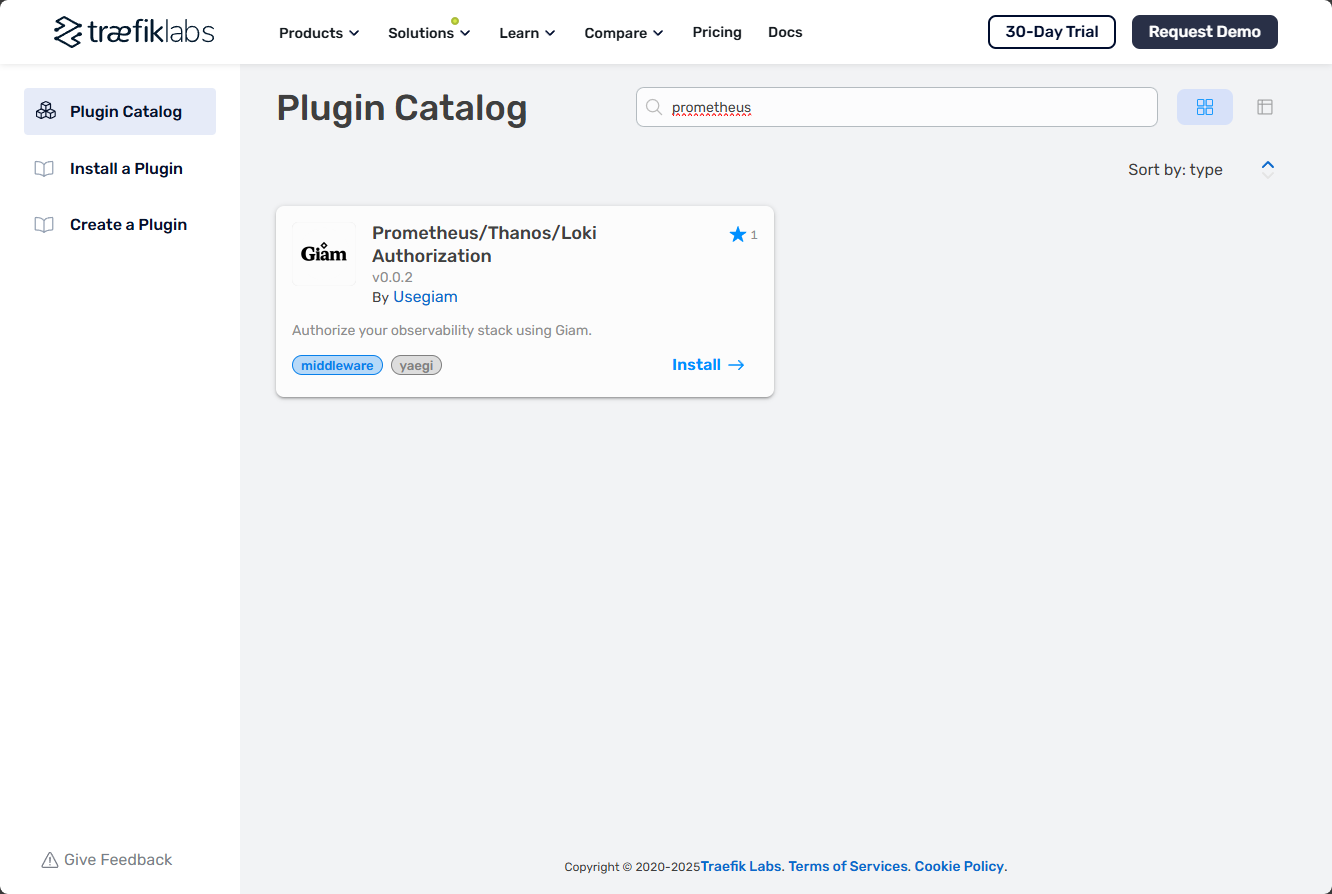Click the book icon beside Install a Plugin
Viewport: 1332px width, 894px height.
coord(44,169)
